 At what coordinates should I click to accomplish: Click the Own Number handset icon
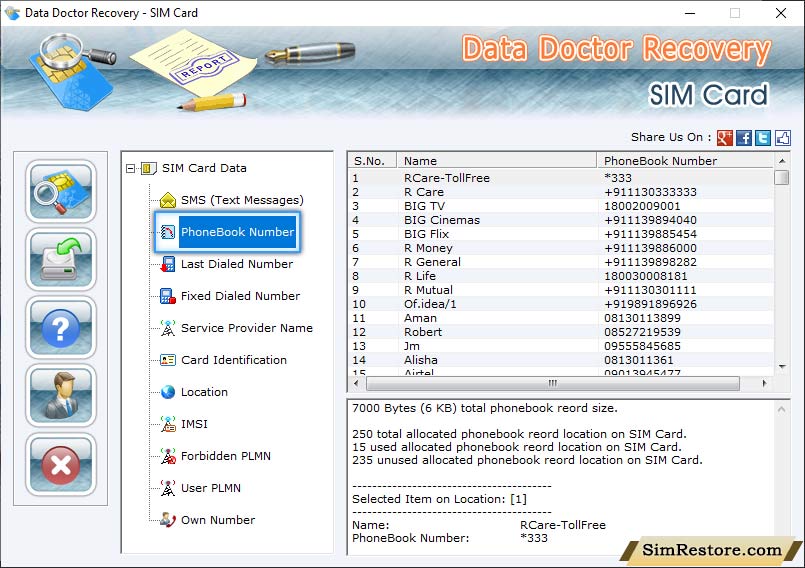(x=168, y=520)
